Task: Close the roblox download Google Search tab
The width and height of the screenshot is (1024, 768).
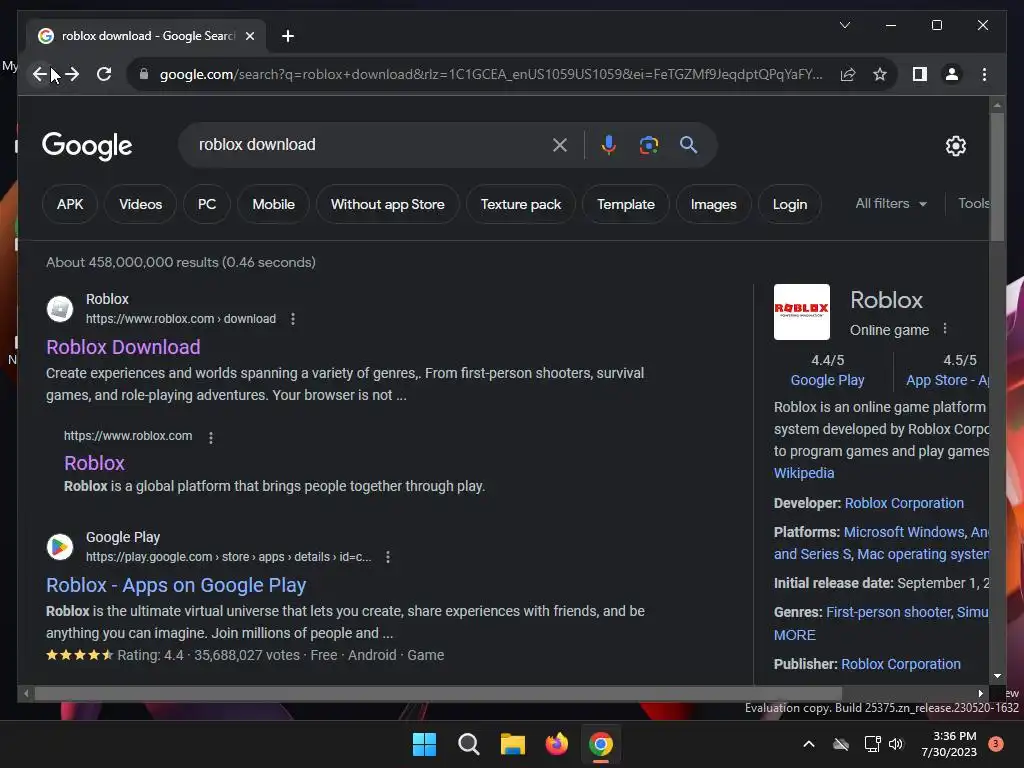Action: click(x=249, y=36)
